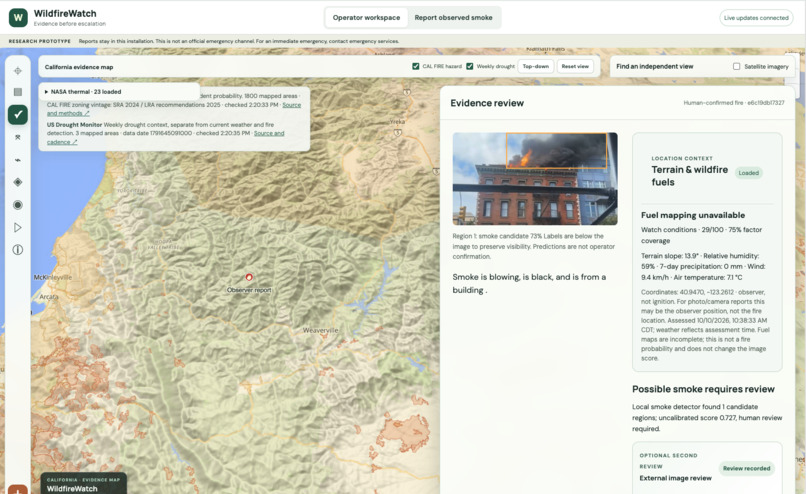Click the WildfireWatch map legend card

[x=83, y=484]
